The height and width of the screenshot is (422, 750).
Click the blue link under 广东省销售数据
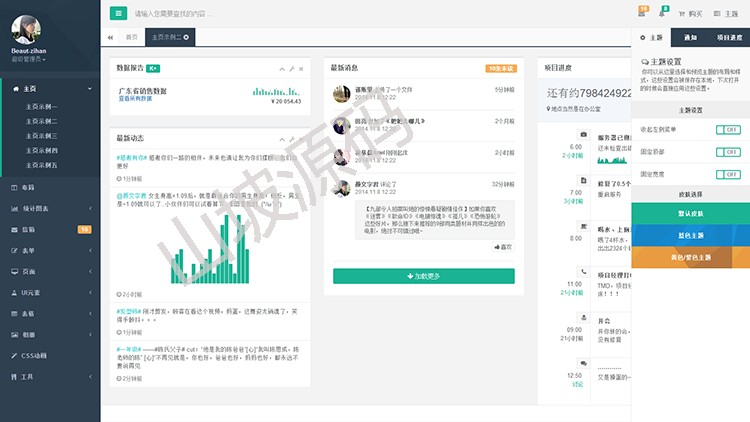tap(135, 99)
